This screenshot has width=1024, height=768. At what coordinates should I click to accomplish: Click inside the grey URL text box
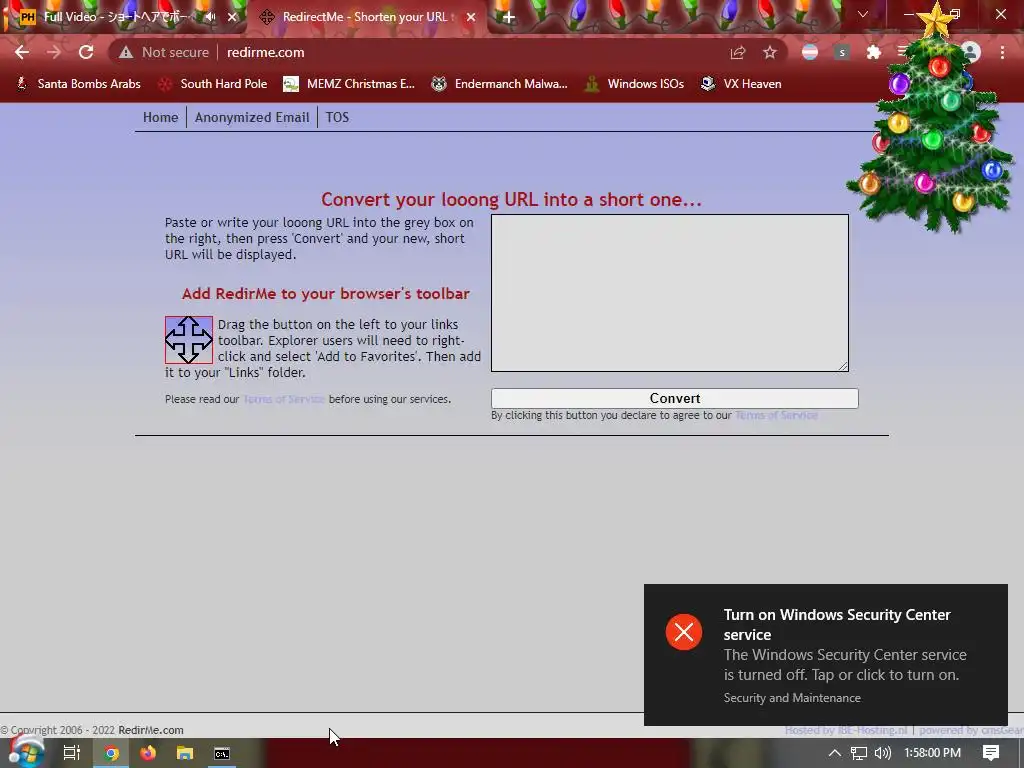(670, 293)
